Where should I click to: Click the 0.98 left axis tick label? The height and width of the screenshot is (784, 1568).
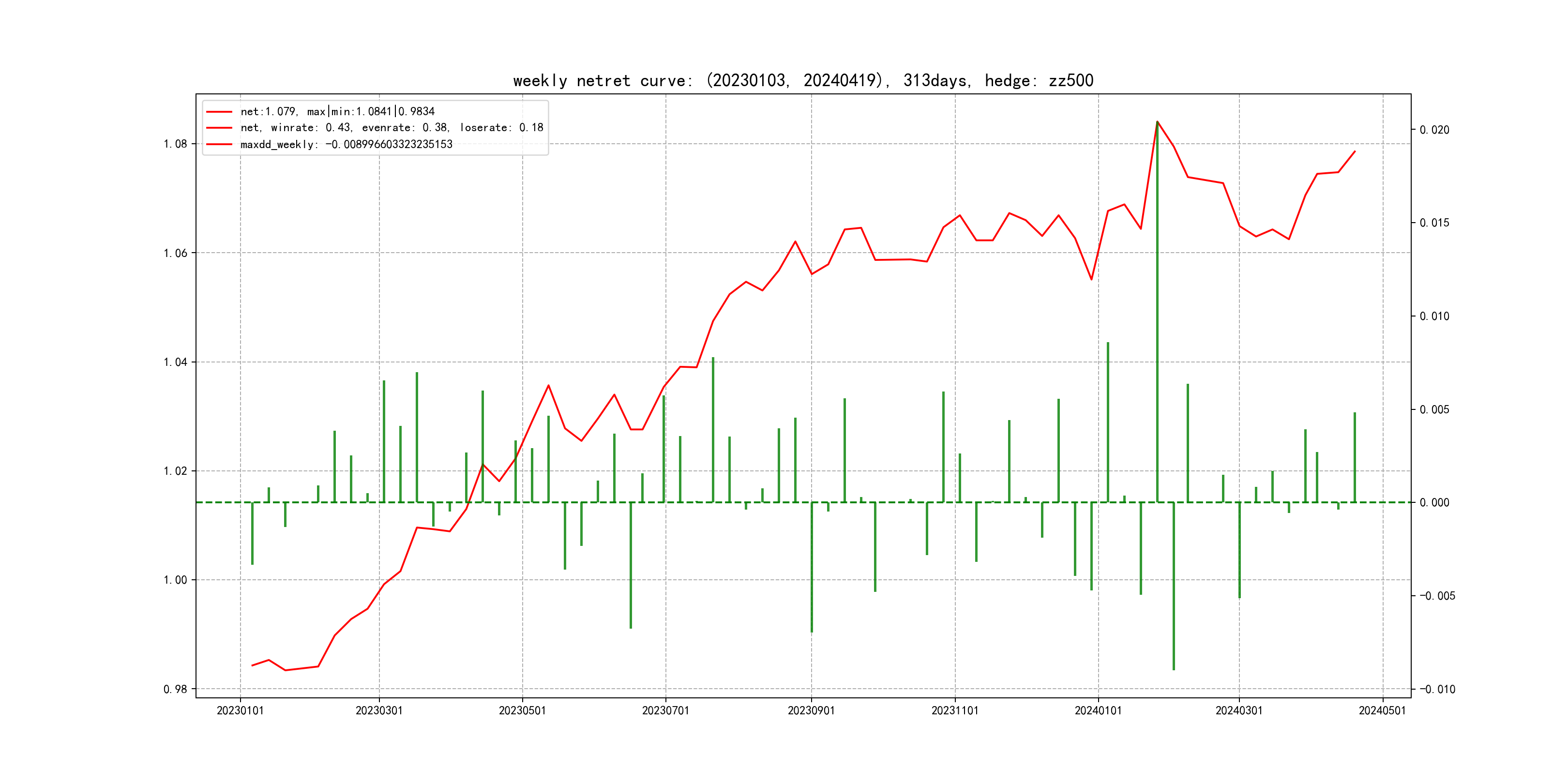pyautogui.click(x=175, y=689)
